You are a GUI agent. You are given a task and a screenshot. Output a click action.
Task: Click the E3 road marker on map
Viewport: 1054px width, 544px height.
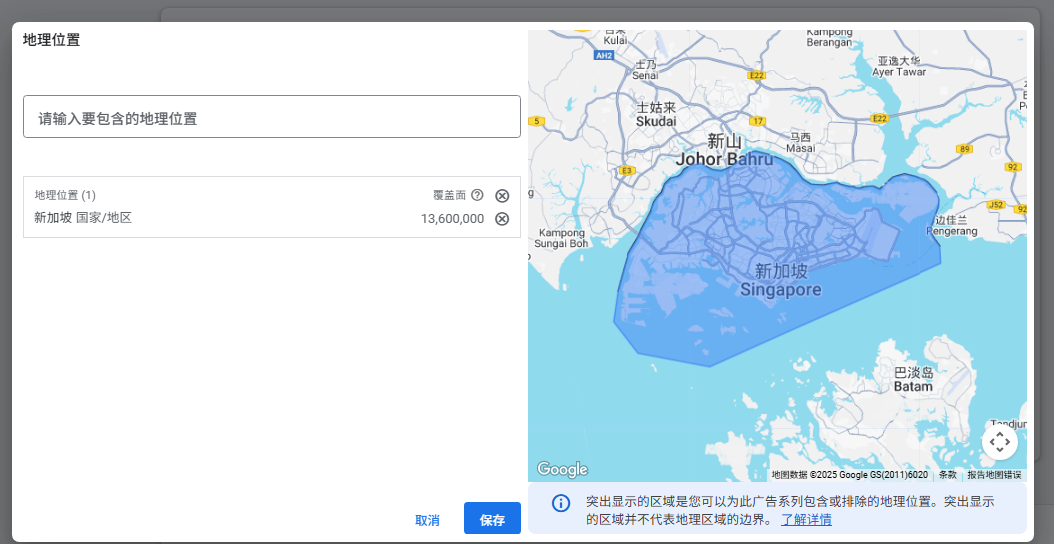(x=627, y=171)
